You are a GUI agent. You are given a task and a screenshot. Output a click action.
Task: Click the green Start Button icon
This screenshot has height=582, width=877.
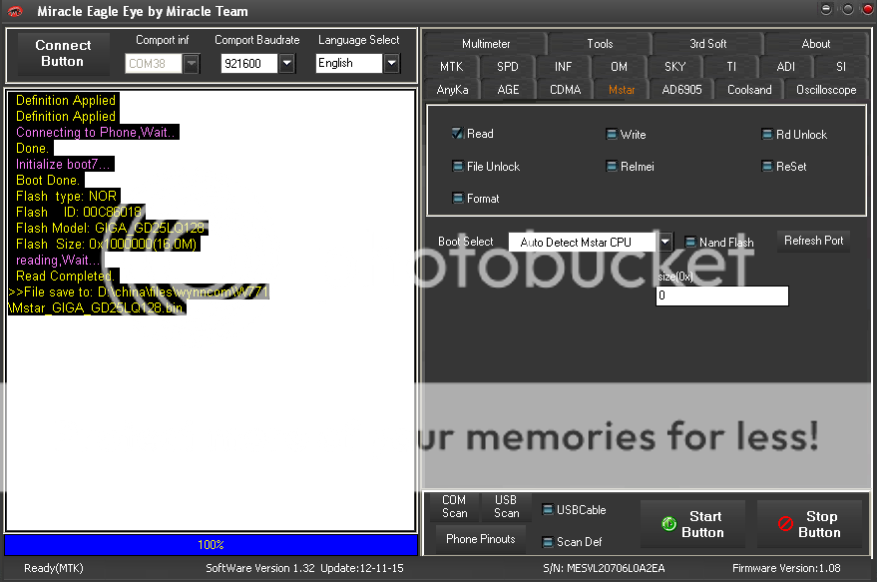[669, 524]
